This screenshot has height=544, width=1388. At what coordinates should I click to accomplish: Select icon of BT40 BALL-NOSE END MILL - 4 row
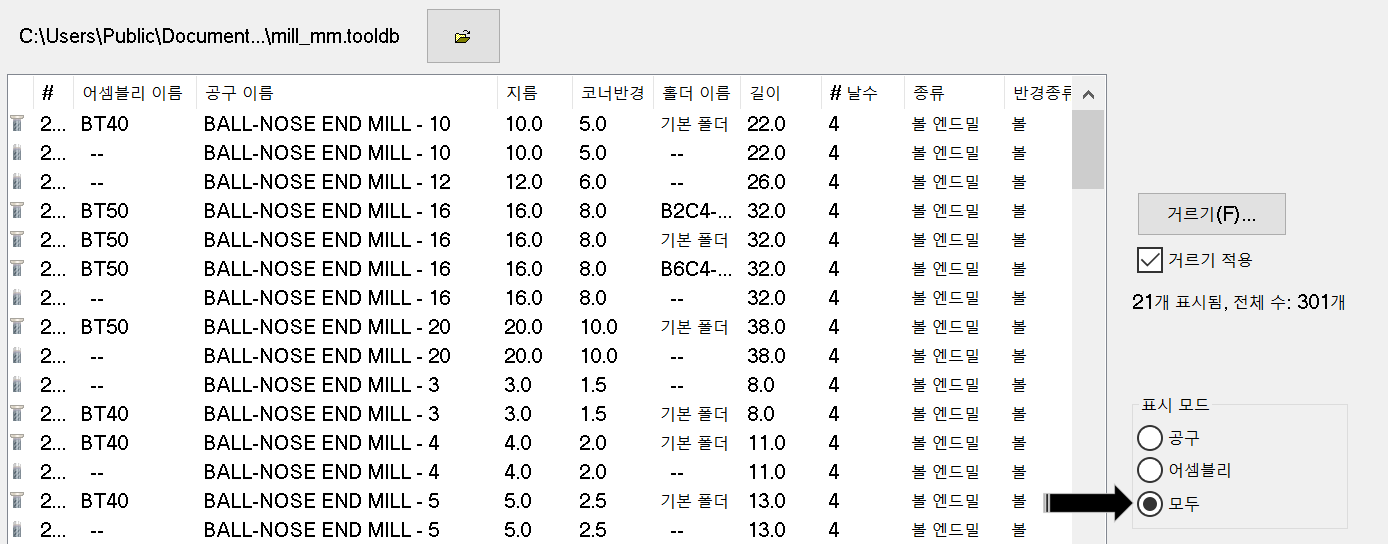[16, 443]
